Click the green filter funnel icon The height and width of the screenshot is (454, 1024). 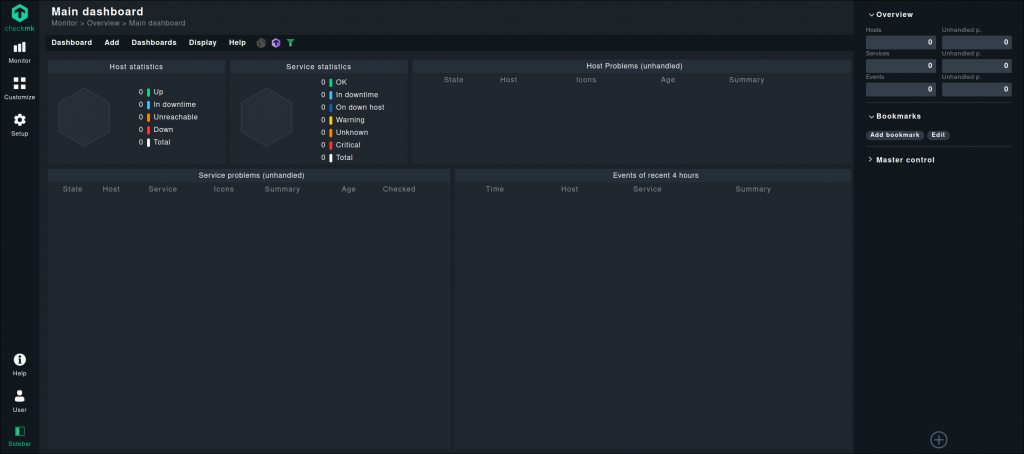290,43
